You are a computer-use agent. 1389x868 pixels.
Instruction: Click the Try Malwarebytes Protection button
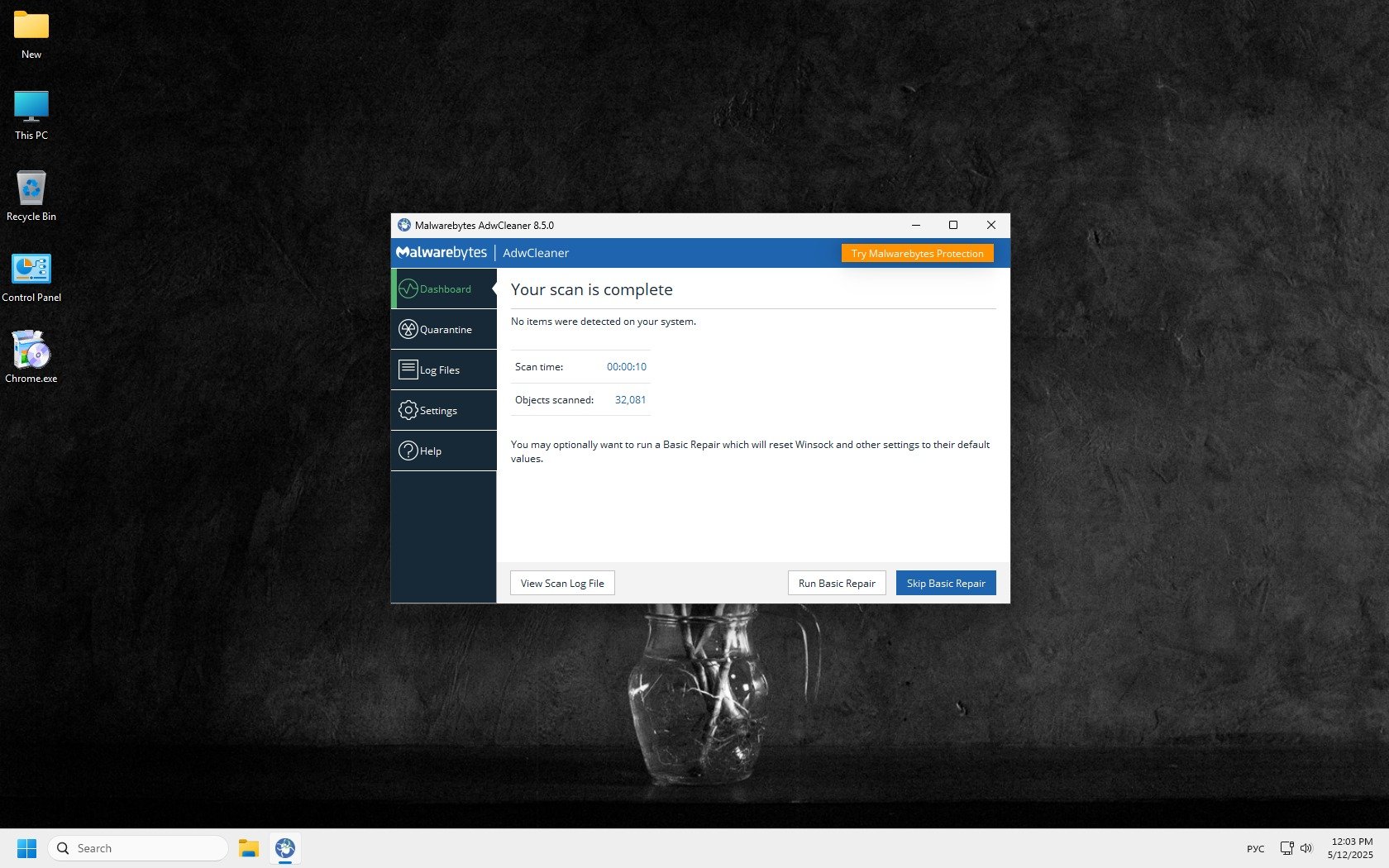[917, 253]
